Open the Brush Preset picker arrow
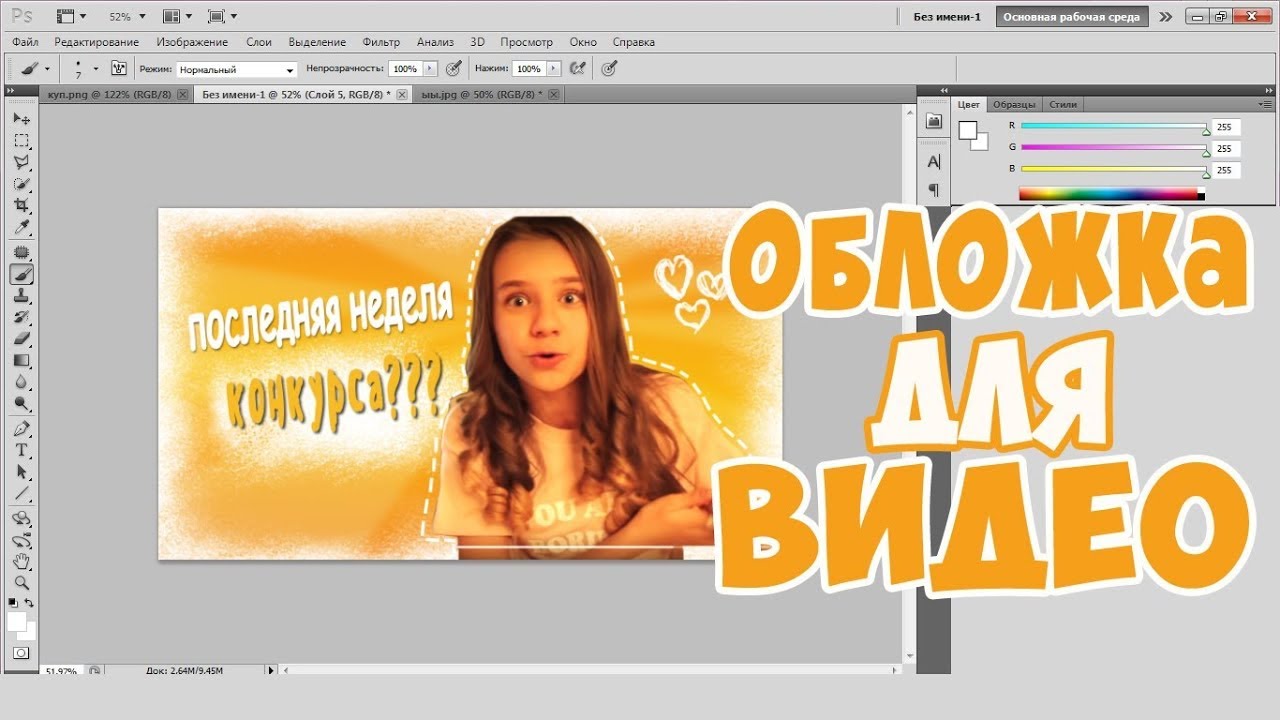Viewport: 1280px width, 720px height. click(96, 69)
